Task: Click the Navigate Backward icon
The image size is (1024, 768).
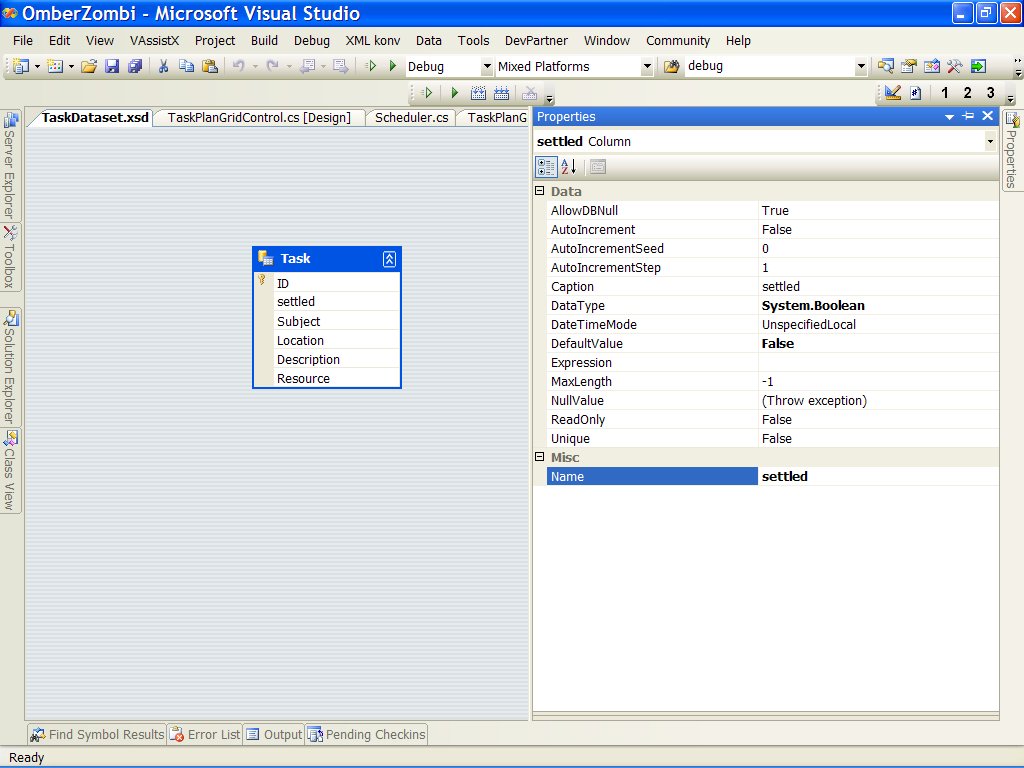Action: coord(308,66)
